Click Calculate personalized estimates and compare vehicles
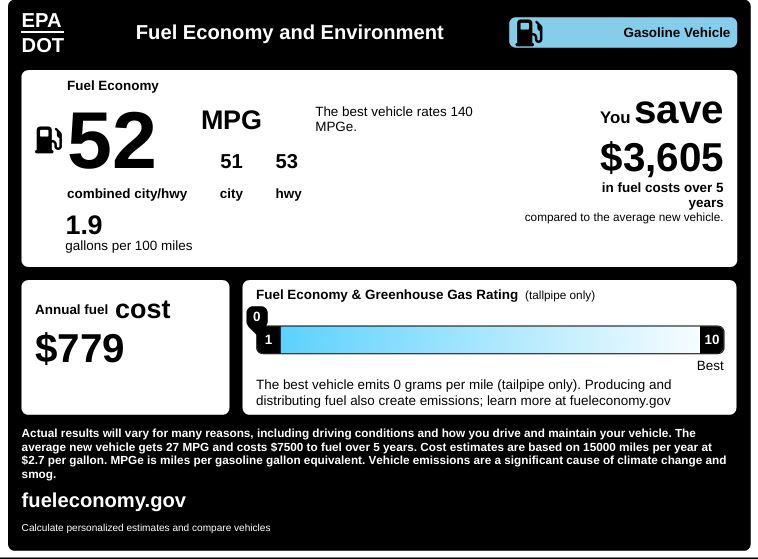Viewport: 758px width, 559px height. click(146, 527)
